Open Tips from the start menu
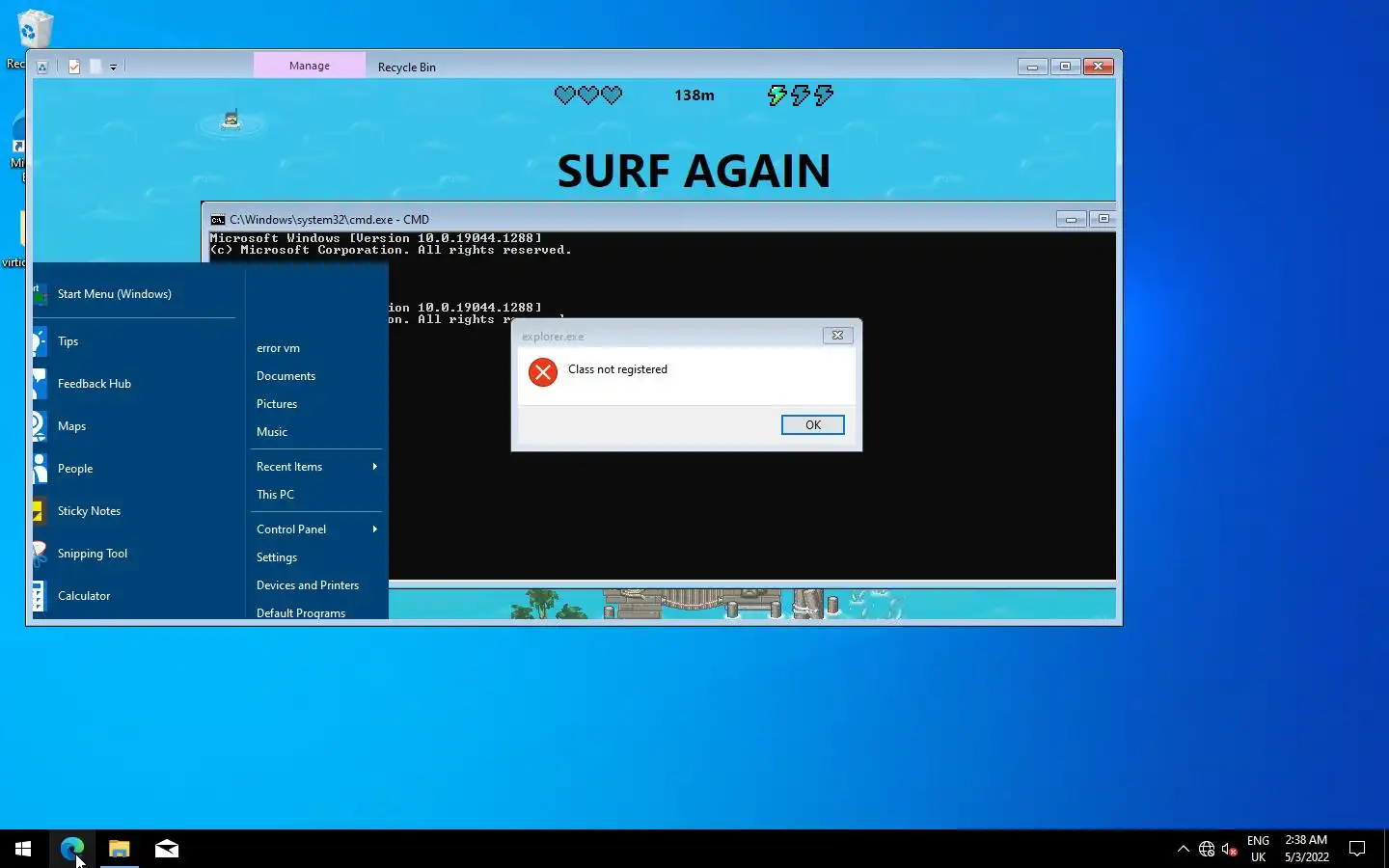1389x868 pixels. (x=134, y=341)
